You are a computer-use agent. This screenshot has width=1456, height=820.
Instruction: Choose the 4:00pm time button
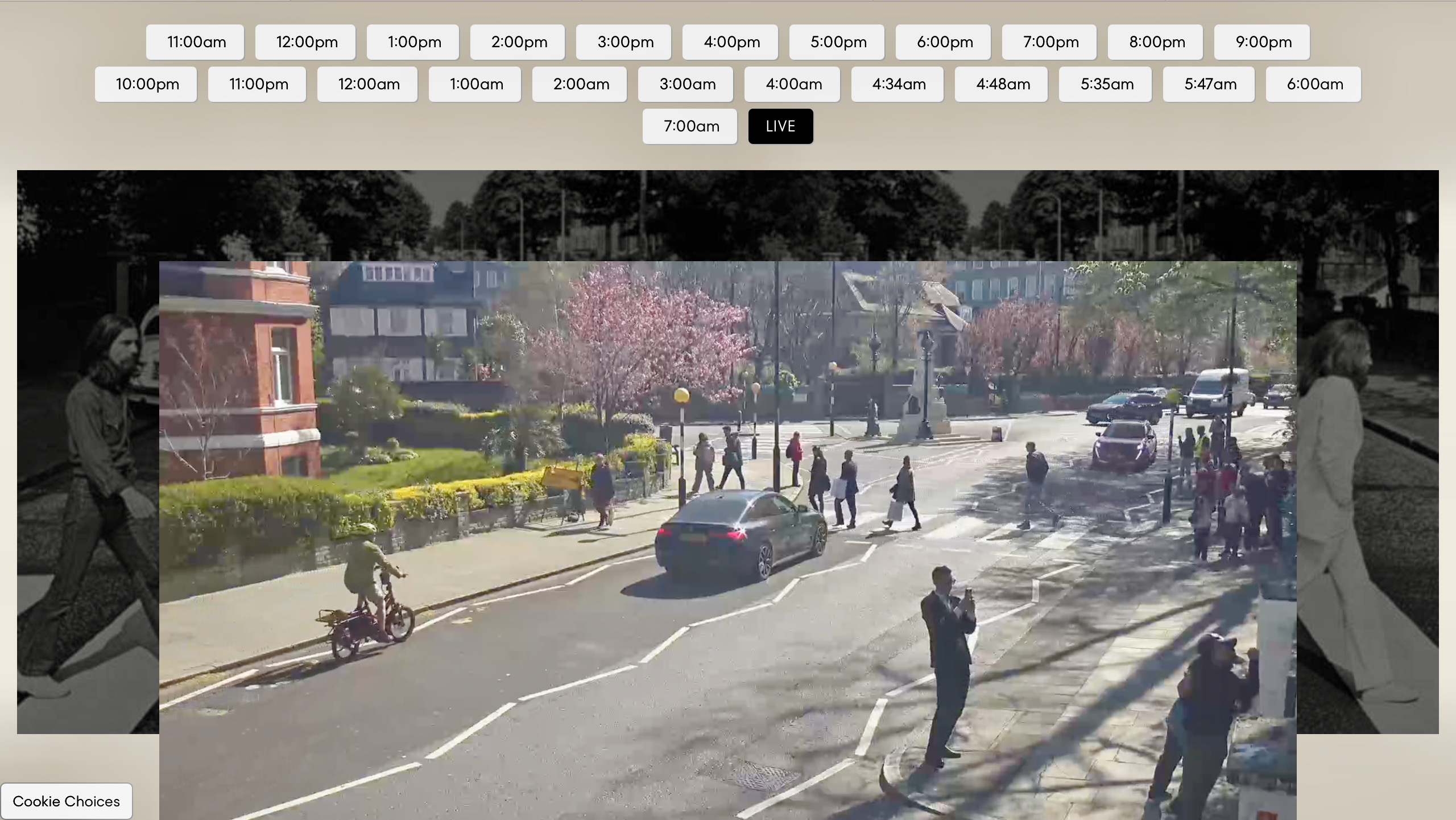coord(730,42)
